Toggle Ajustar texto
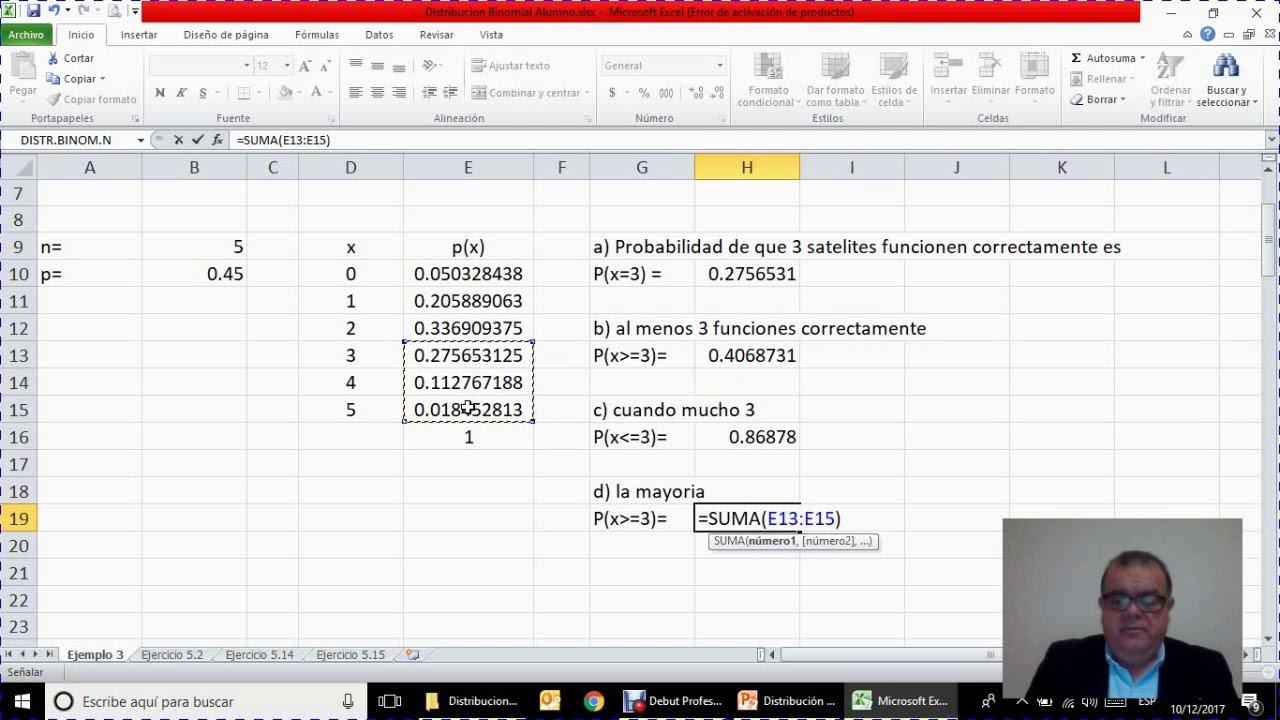Viewport: 1280px width, 720px height. pyautogui.click(x=511, y=66)
